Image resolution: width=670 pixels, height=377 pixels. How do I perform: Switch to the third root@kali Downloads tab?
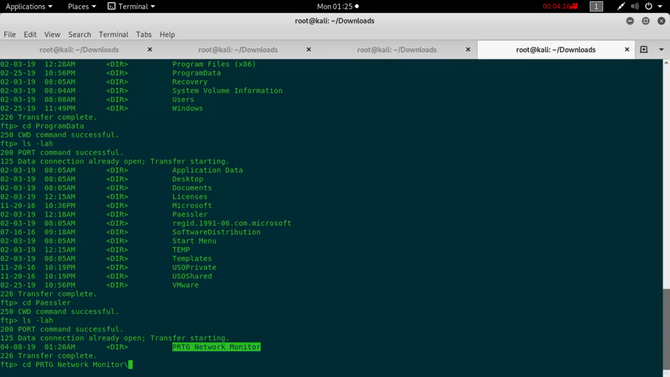[x=397, y=50]
